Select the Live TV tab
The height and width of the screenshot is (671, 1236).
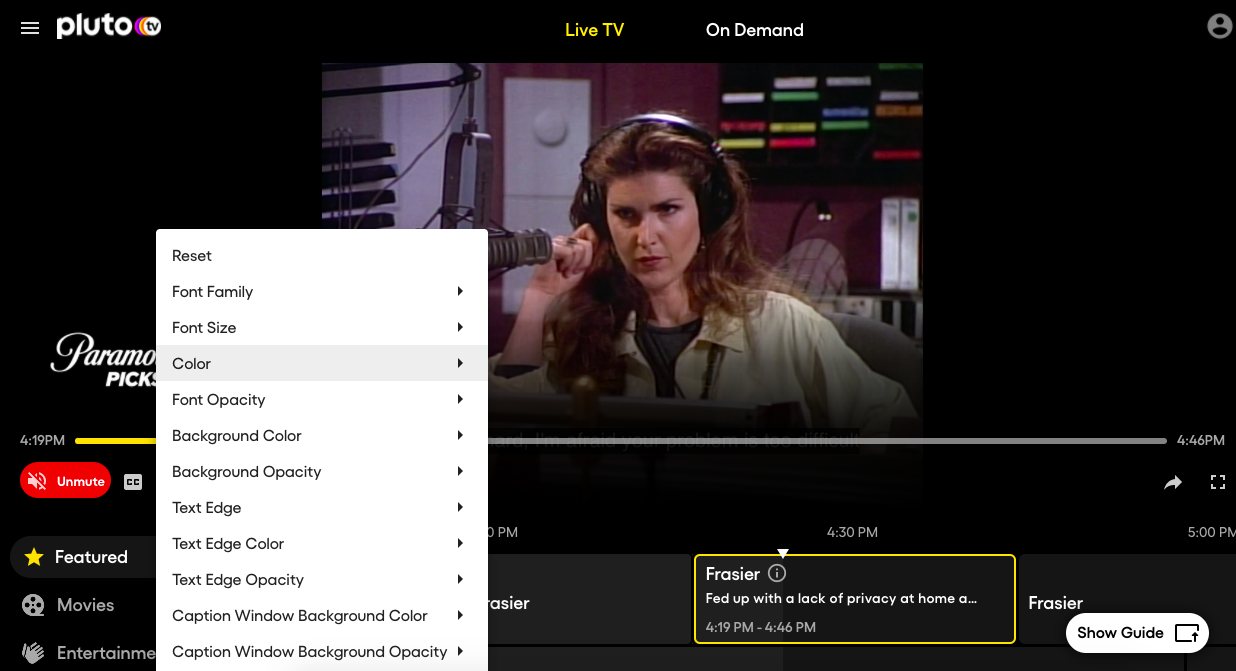tap(595, 29)
